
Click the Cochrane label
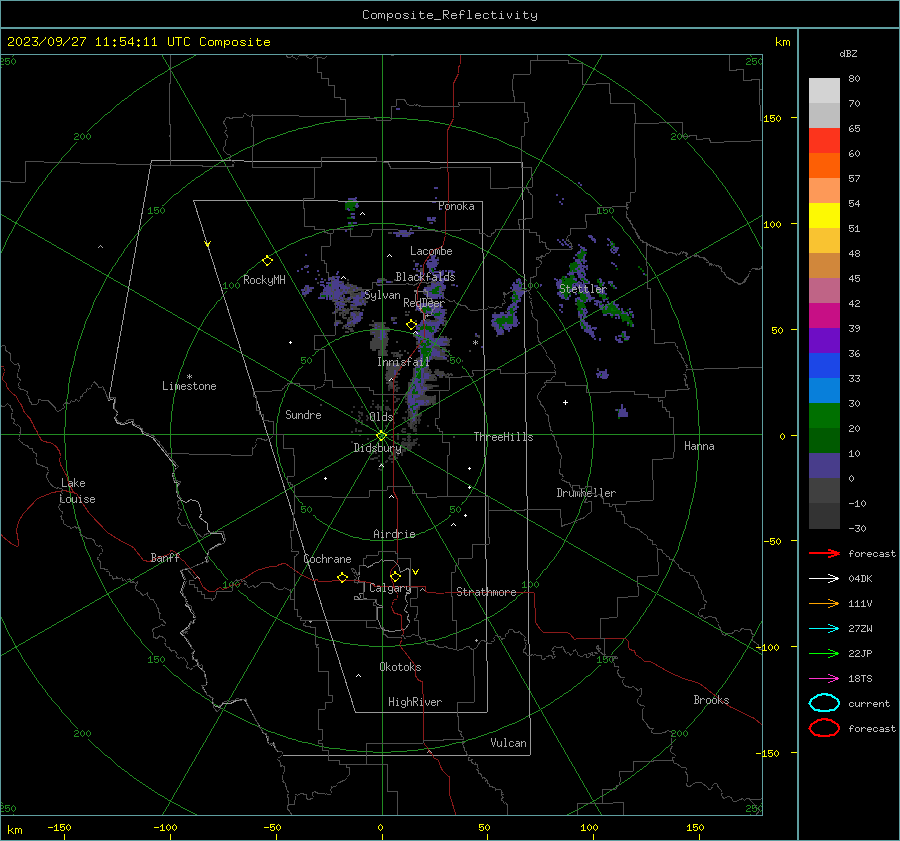click(327, 559)
